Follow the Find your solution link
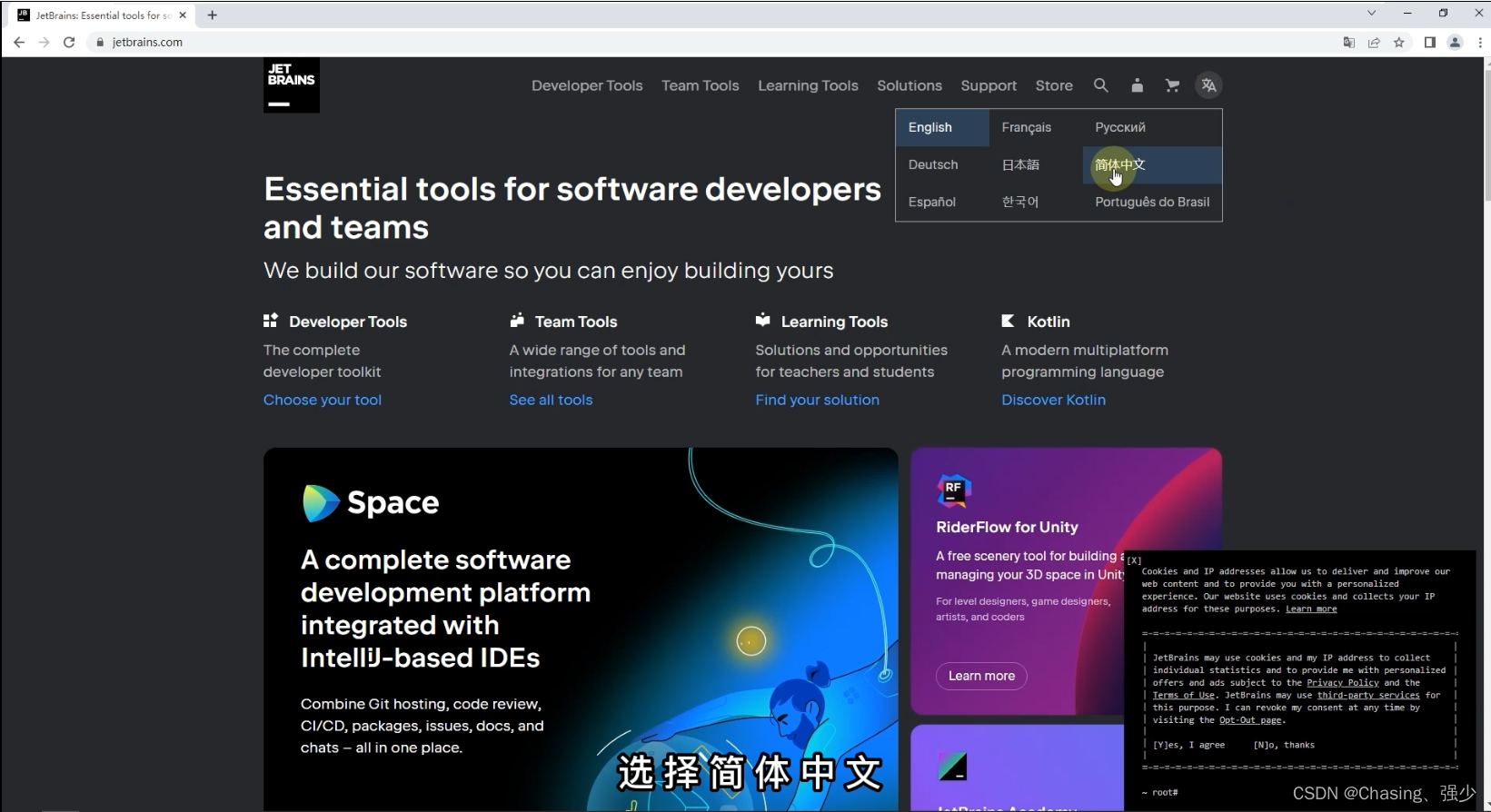Image resolution: width=1491 pixels, height=812 pixels. pos(817,400)
